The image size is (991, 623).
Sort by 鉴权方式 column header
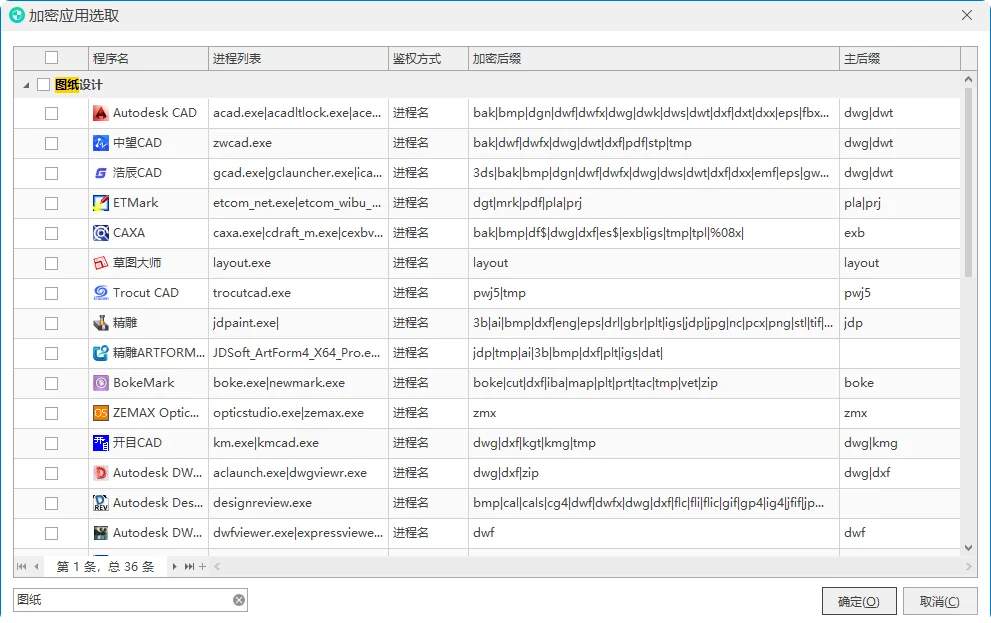(428, 59)
